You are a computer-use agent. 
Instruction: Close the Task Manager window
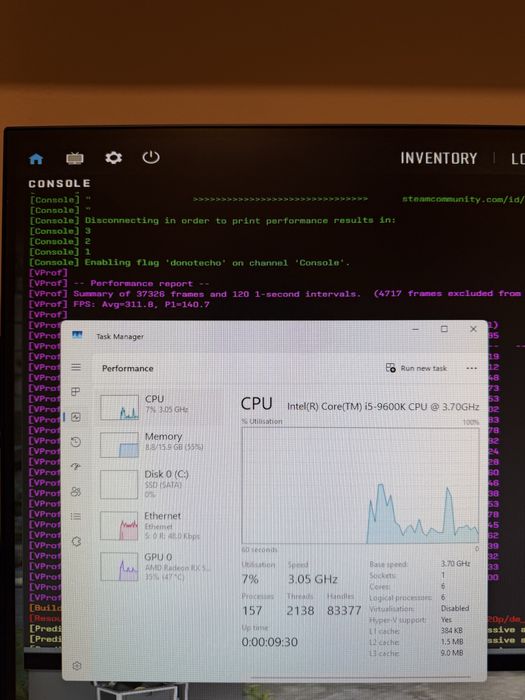click(x=473, y=329)
